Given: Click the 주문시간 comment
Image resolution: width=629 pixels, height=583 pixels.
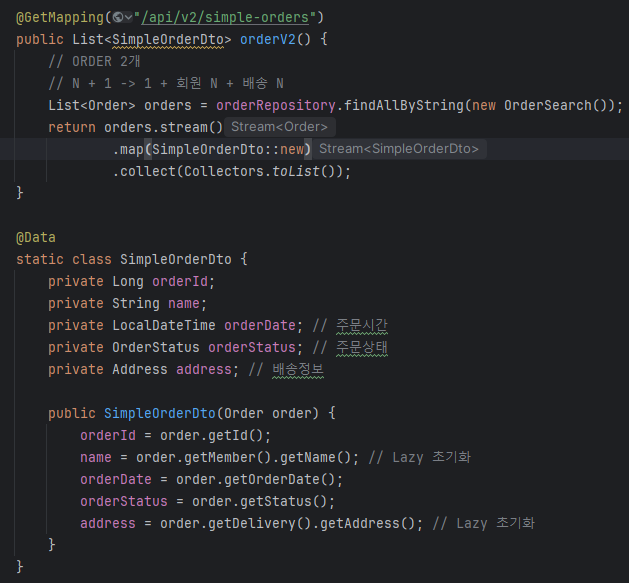Looking at the screenshot, I should point(362,325).
